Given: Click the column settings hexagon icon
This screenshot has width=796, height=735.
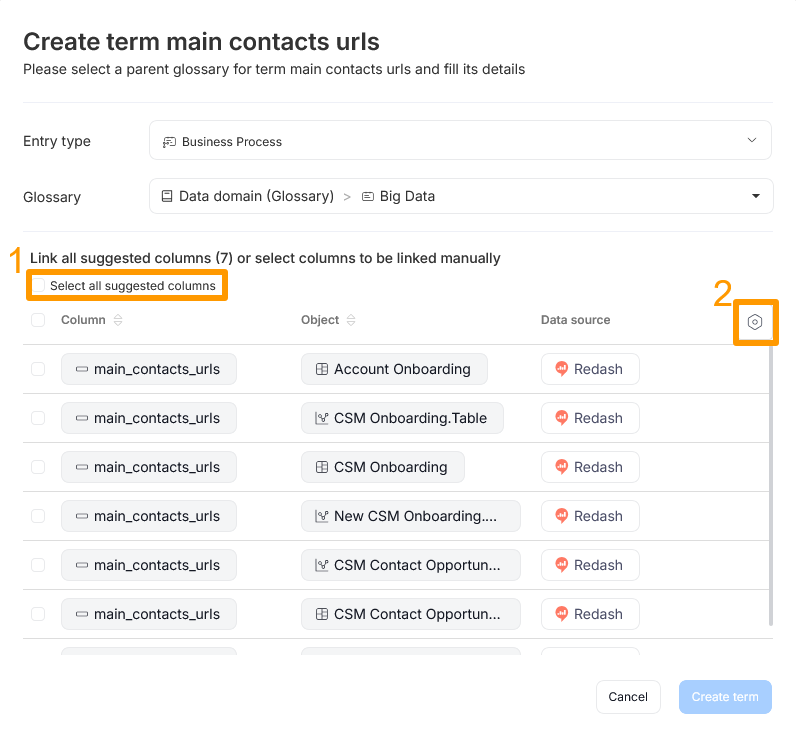Looking at the screenshot, I should point(755,322).
